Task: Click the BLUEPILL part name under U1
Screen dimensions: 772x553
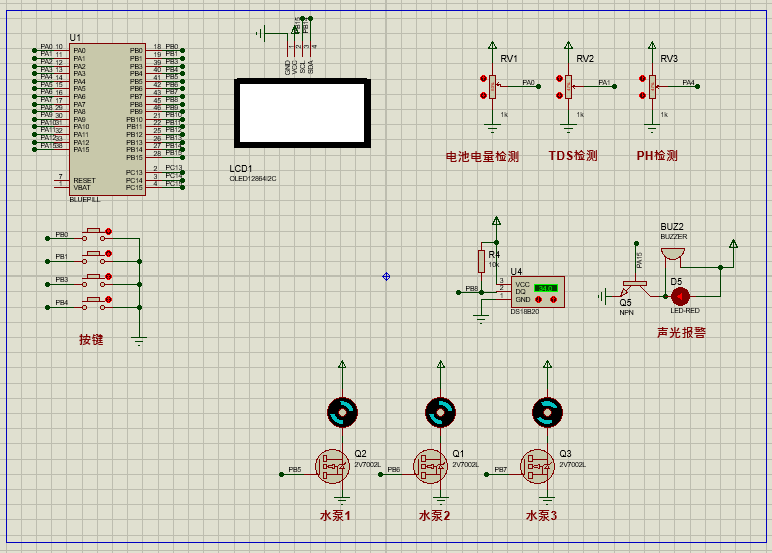Action: 85,199
